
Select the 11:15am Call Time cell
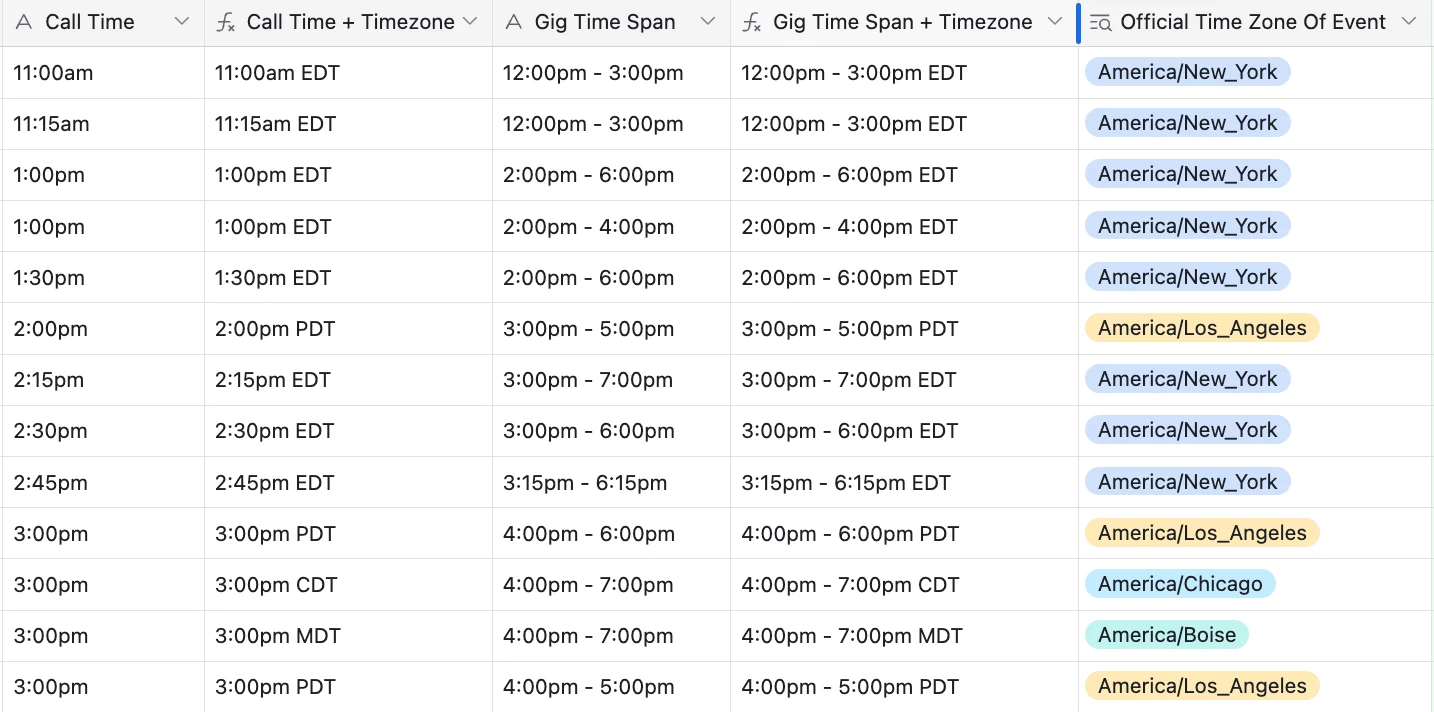[x=103, y=124]
